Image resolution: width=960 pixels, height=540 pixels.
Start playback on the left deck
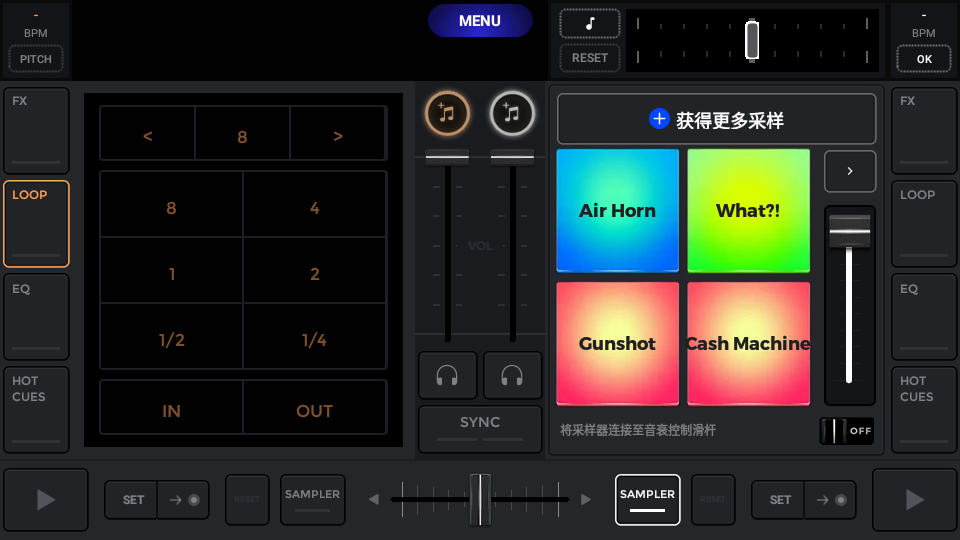(x=46, y=499)
